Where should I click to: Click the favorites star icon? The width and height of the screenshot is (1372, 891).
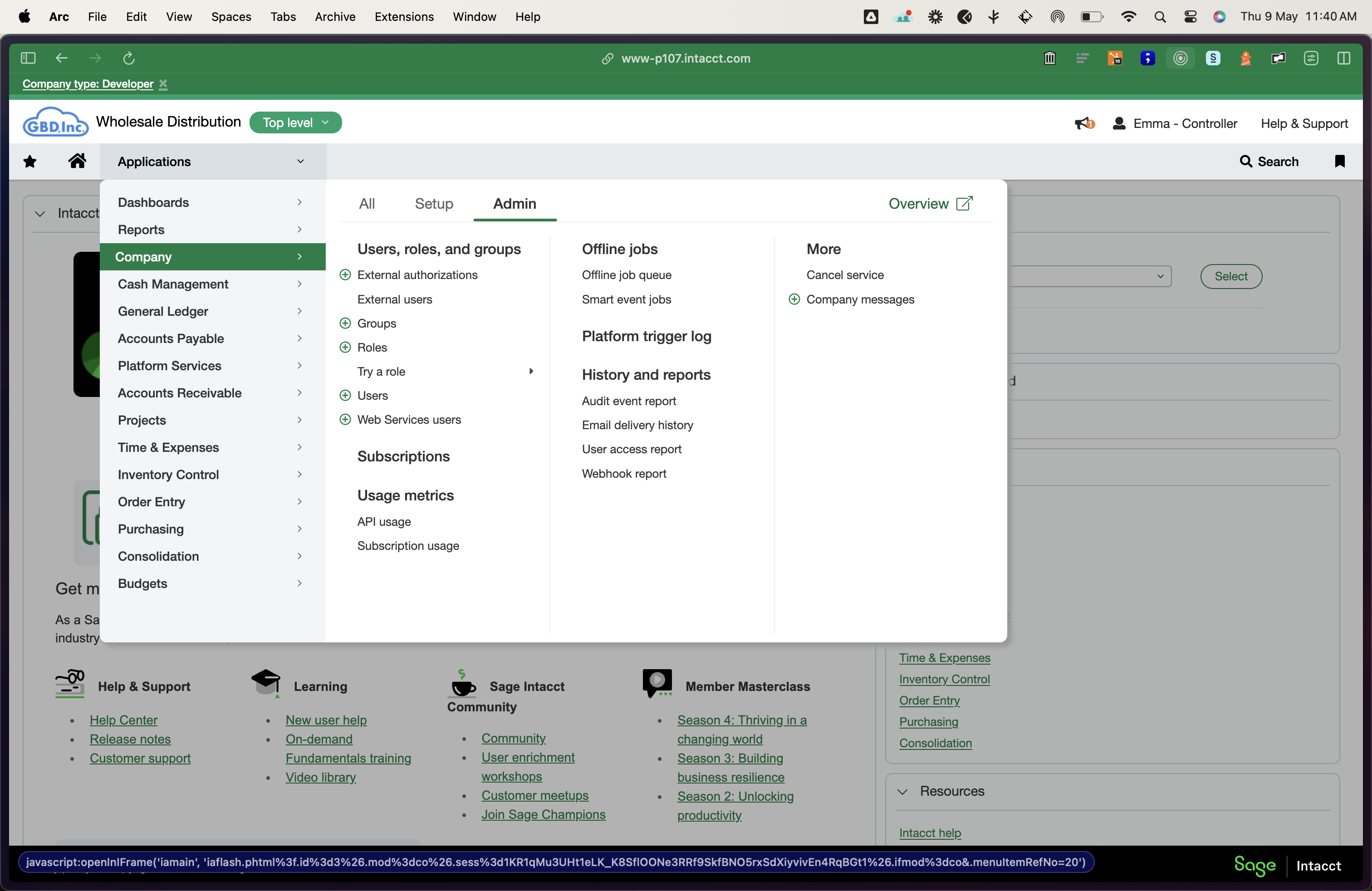click(29, 162)
